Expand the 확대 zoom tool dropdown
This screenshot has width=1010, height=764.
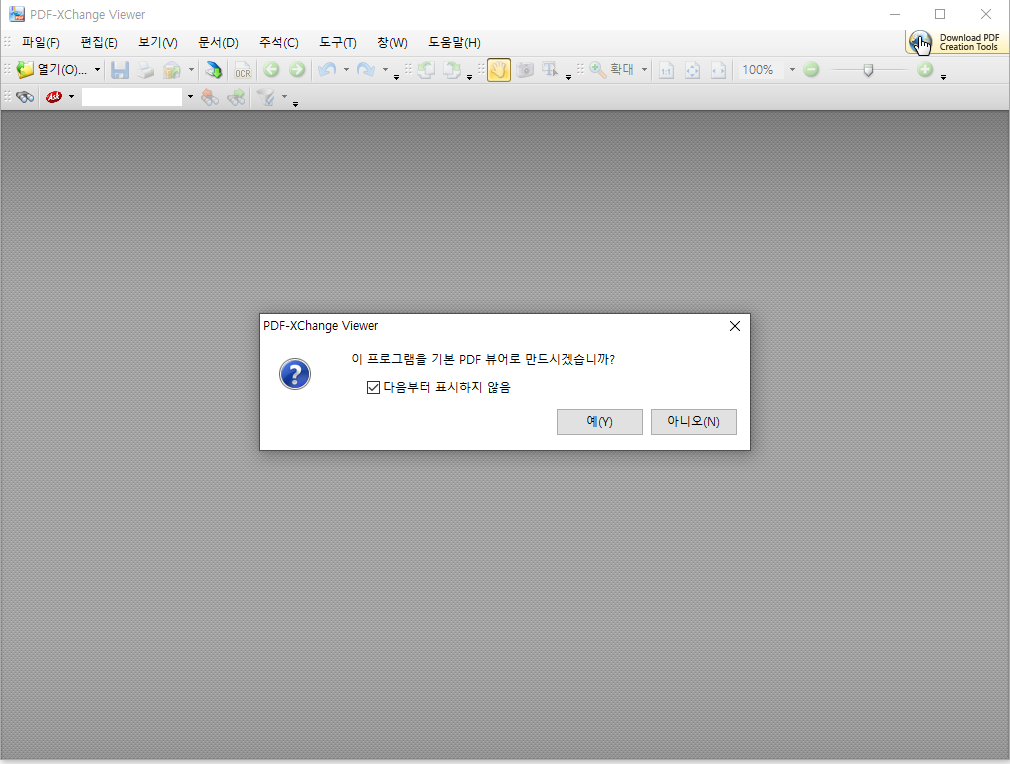tap(644, 70)
